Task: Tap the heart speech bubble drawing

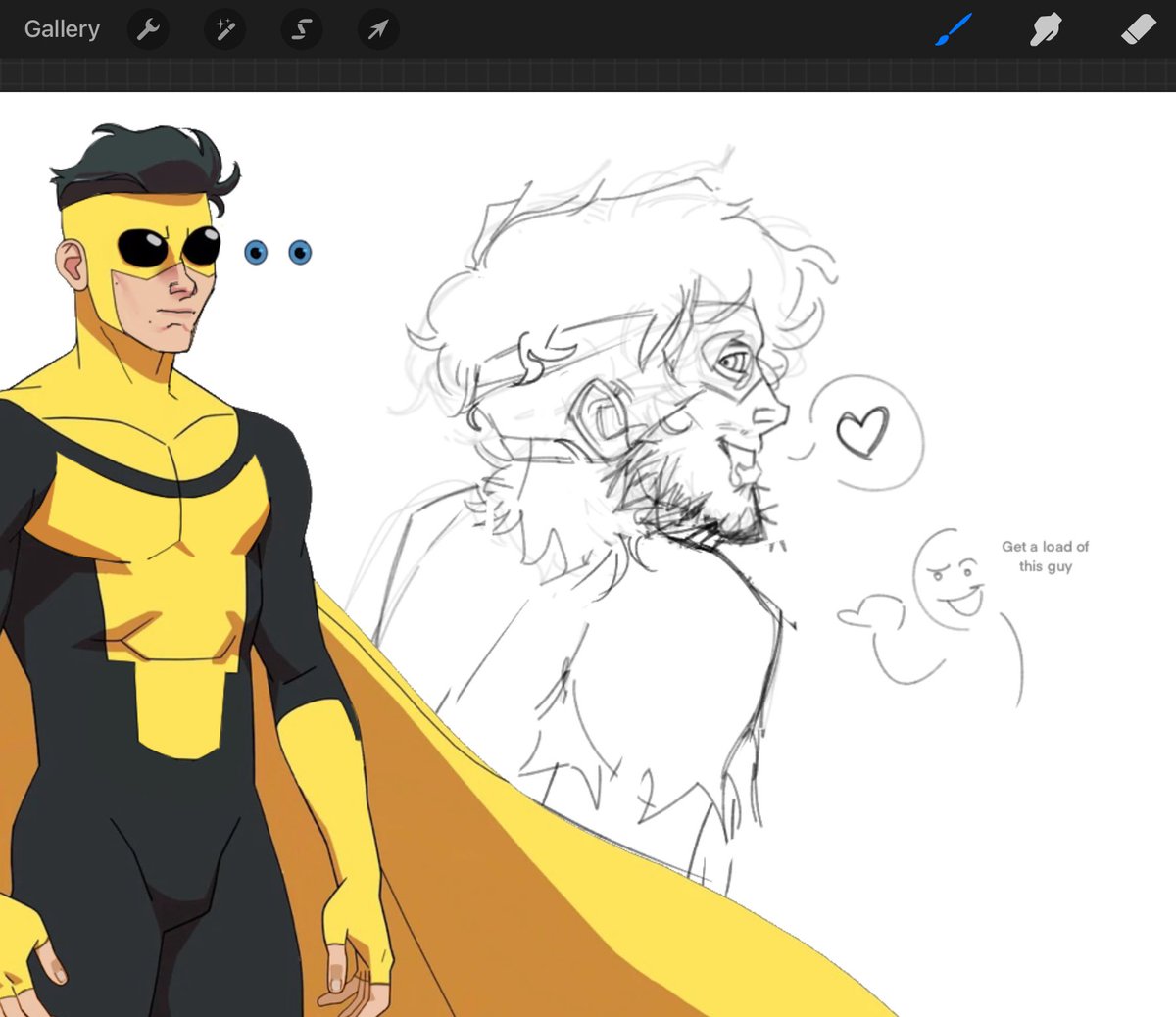Action: 865,432
